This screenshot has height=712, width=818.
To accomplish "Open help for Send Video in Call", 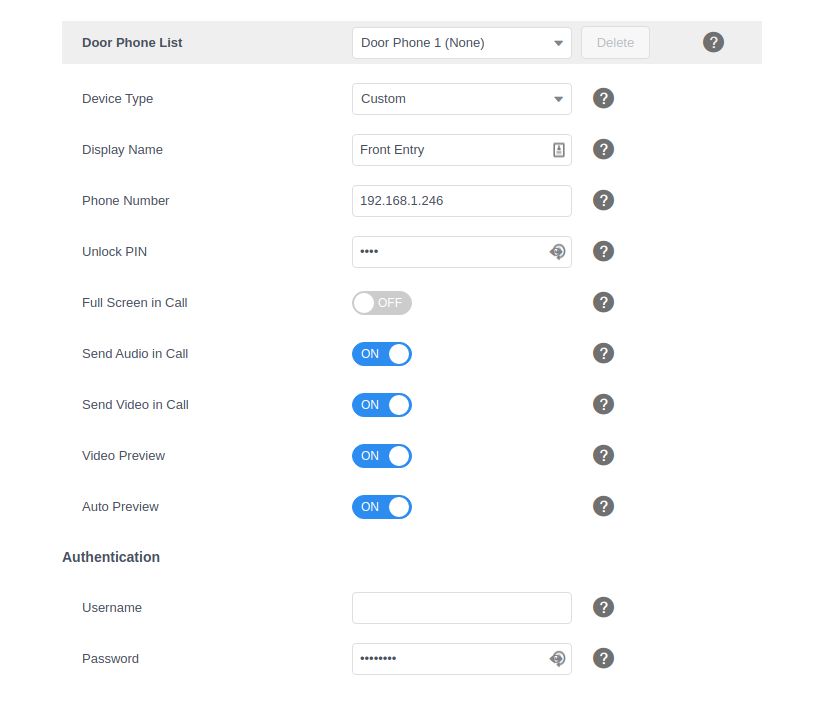I will pyautogui.click(x=603, y=404).
